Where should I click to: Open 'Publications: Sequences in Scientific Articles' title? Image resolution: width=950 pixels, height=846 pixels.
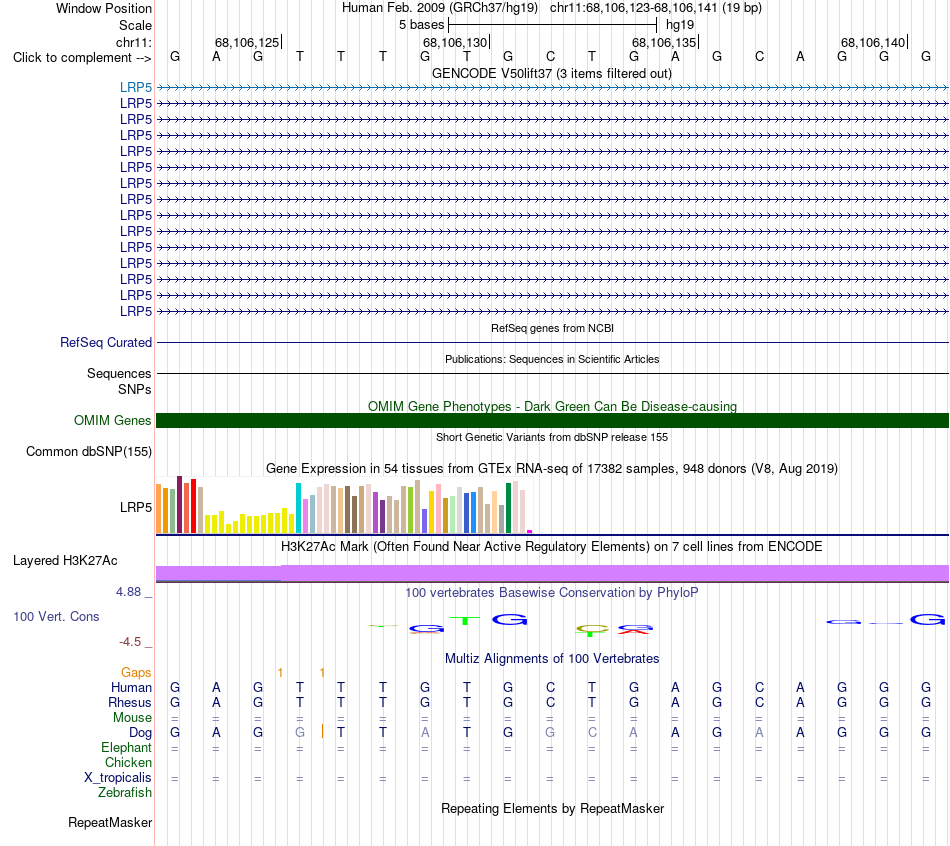tap(552, 359)
